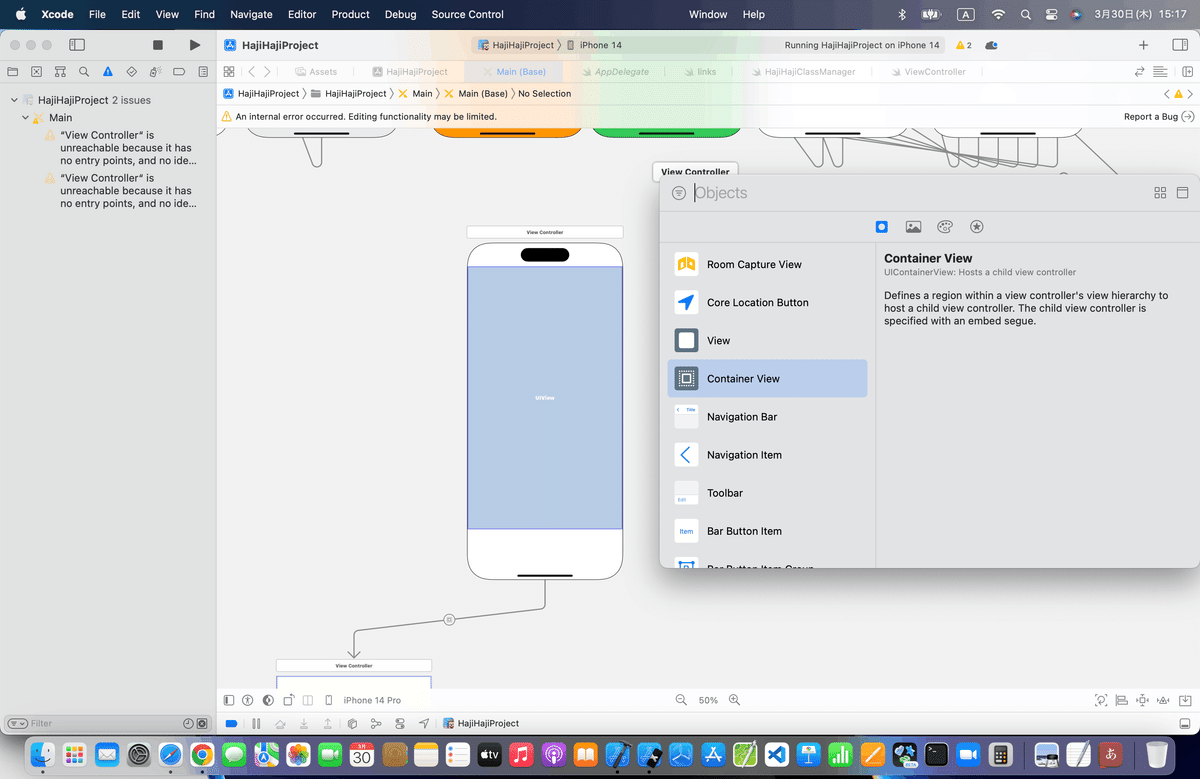
Task: Open the related items grid menu
Action: tap(229, 72)
